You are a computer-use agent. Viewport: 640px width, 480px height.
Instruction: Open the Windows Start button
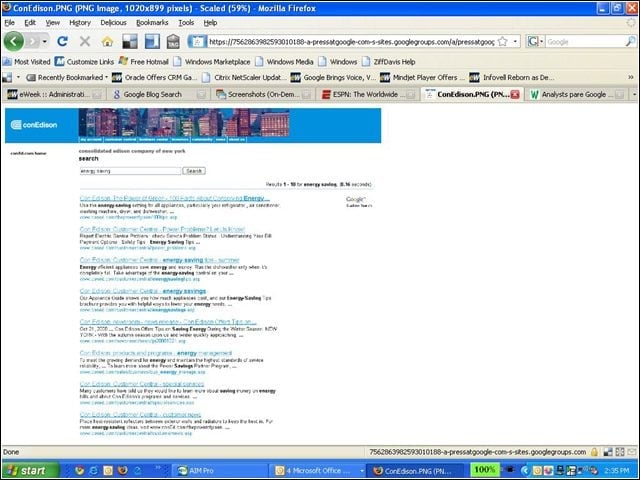click(x=30, y=471)
